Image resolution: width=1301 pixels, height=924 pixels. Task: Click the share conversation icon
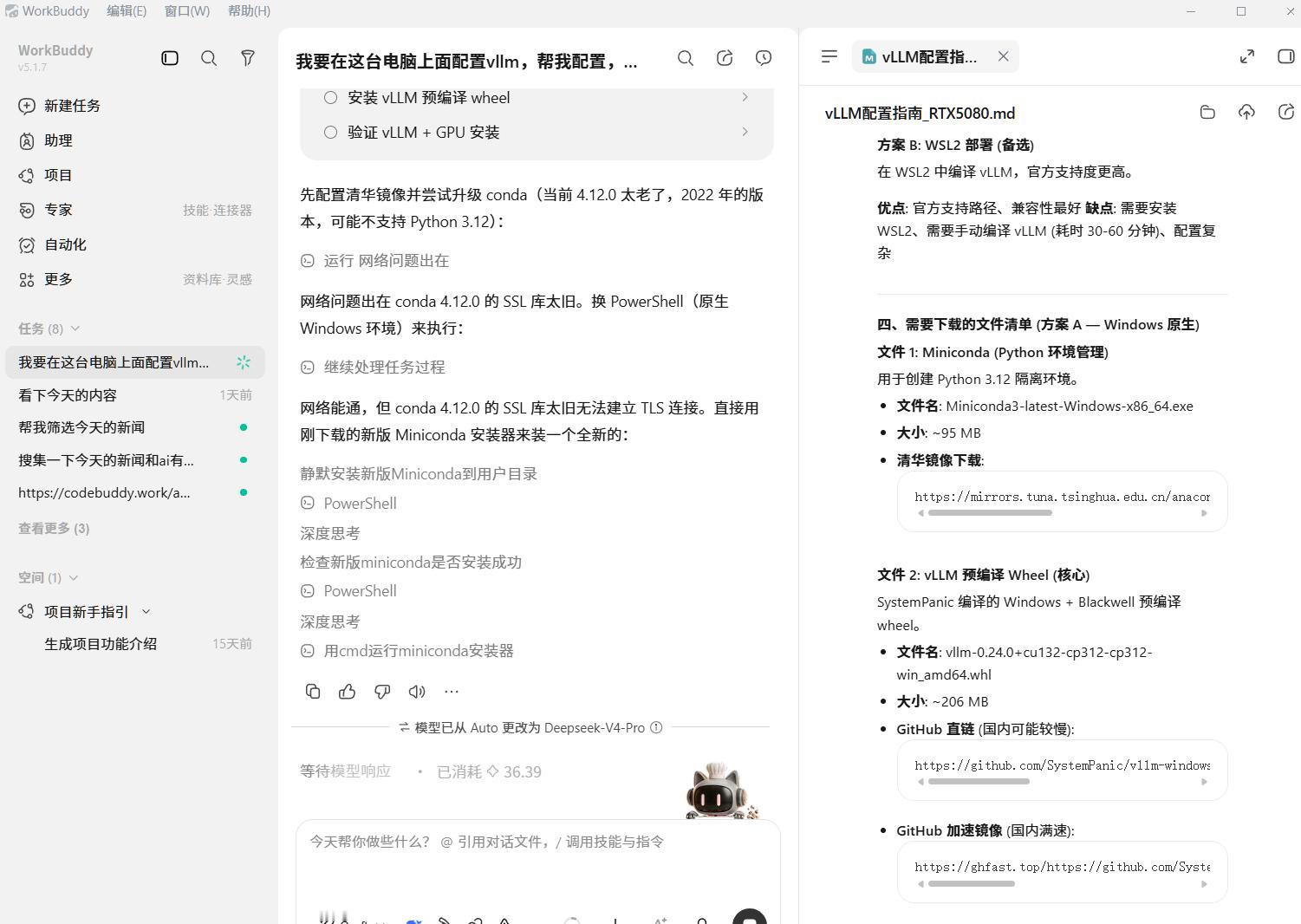[725, 58]
